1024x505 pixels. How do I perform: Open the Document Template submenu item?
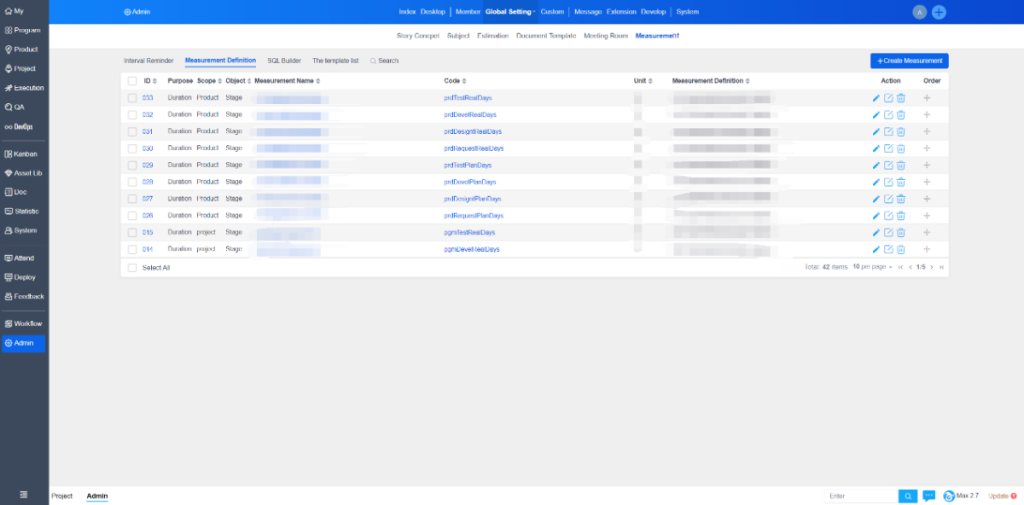(546, 36)
